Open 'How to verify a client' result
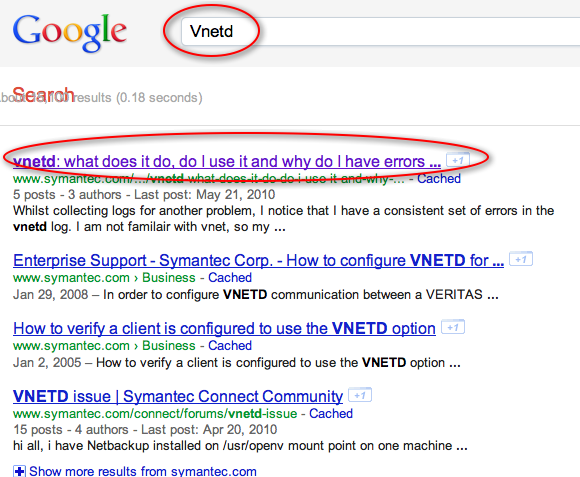 click(224, 328)
